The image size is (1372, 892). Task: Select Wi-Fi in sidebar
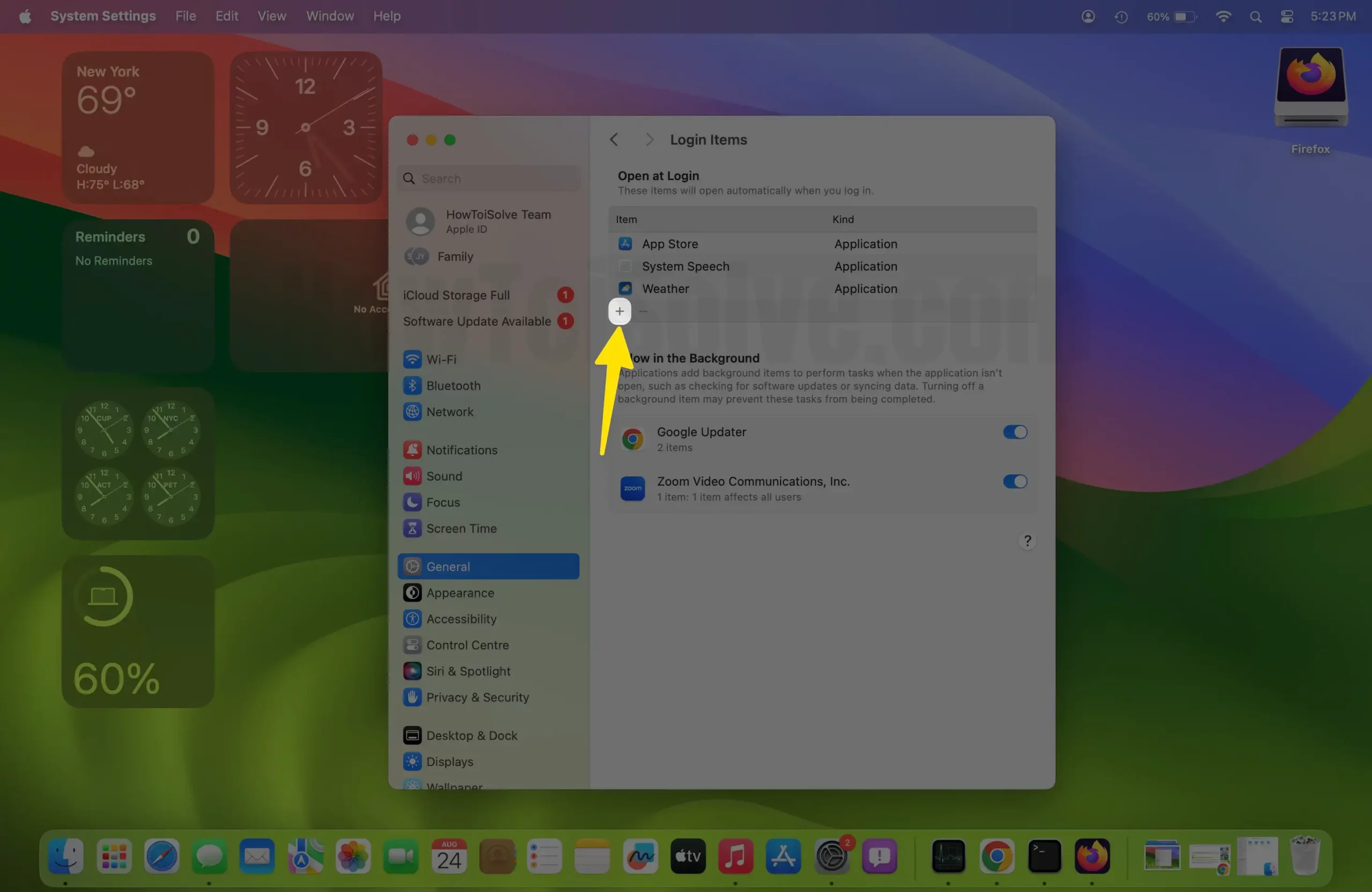click(x=489, y=359)
